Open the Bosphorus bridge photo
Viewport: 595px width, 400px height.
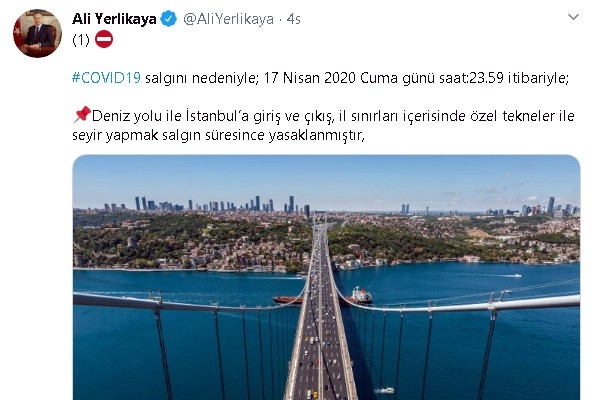(x=326, y=277)
